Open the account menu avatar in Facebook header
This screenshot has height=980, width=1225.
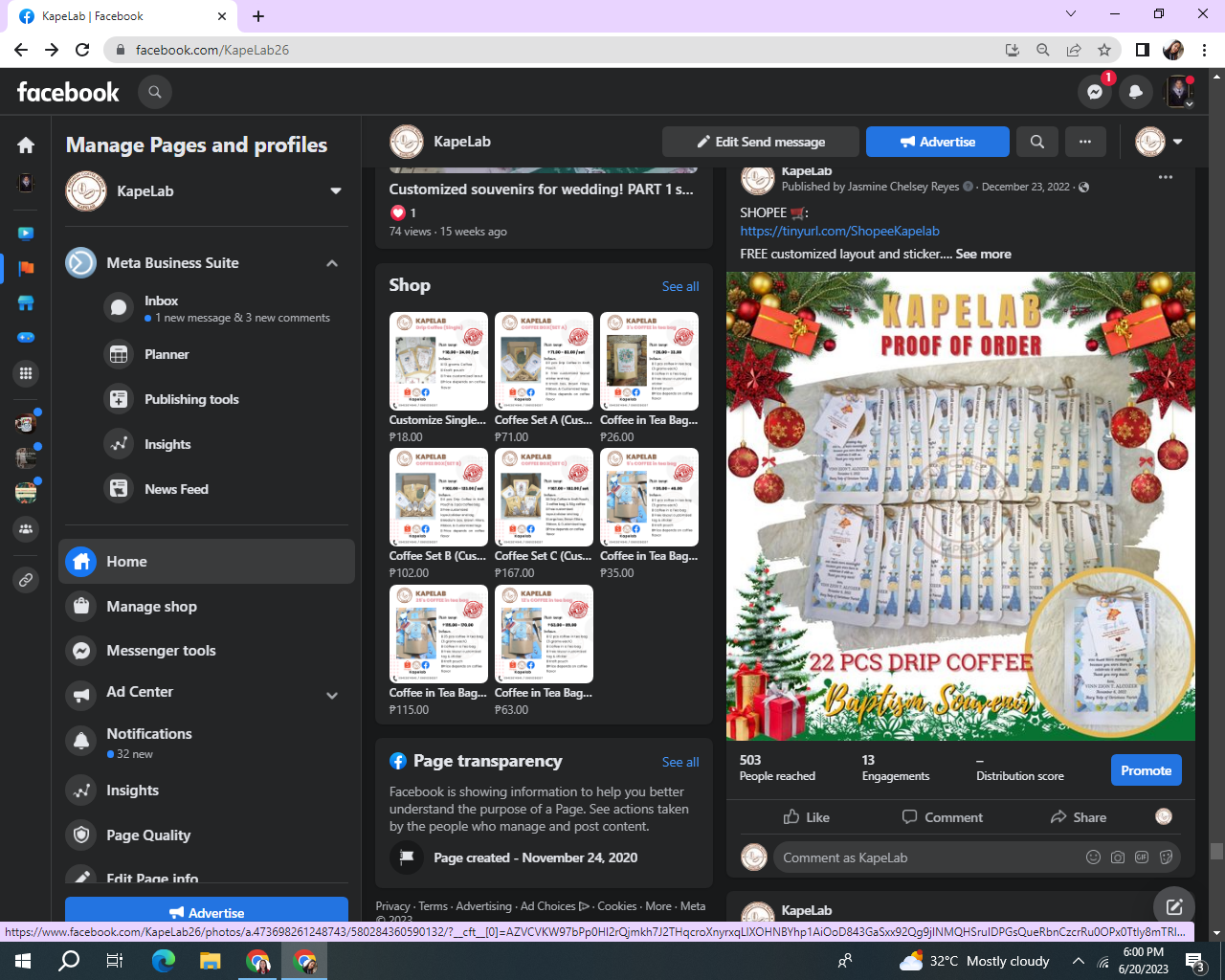click(x=1179, y=92)
